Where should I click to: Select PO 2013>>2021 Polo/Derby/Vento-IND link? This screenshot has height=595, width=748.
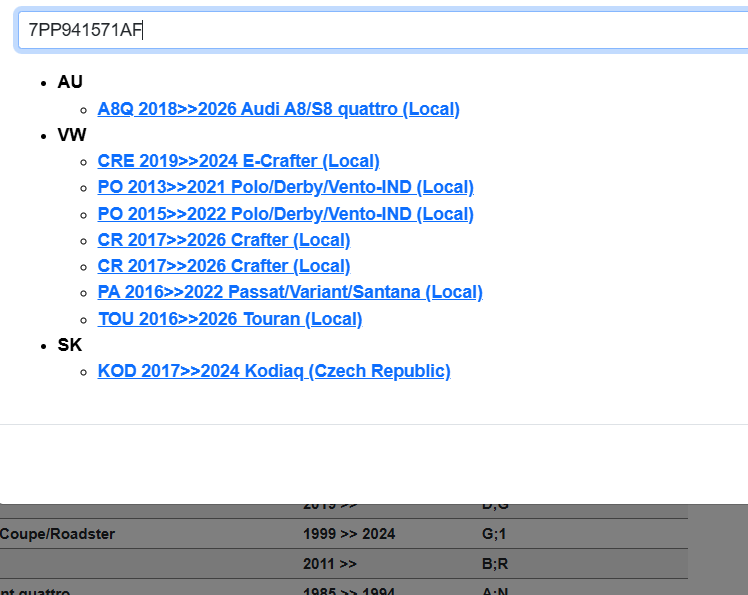pyautogui.click(x=285, y=187)
